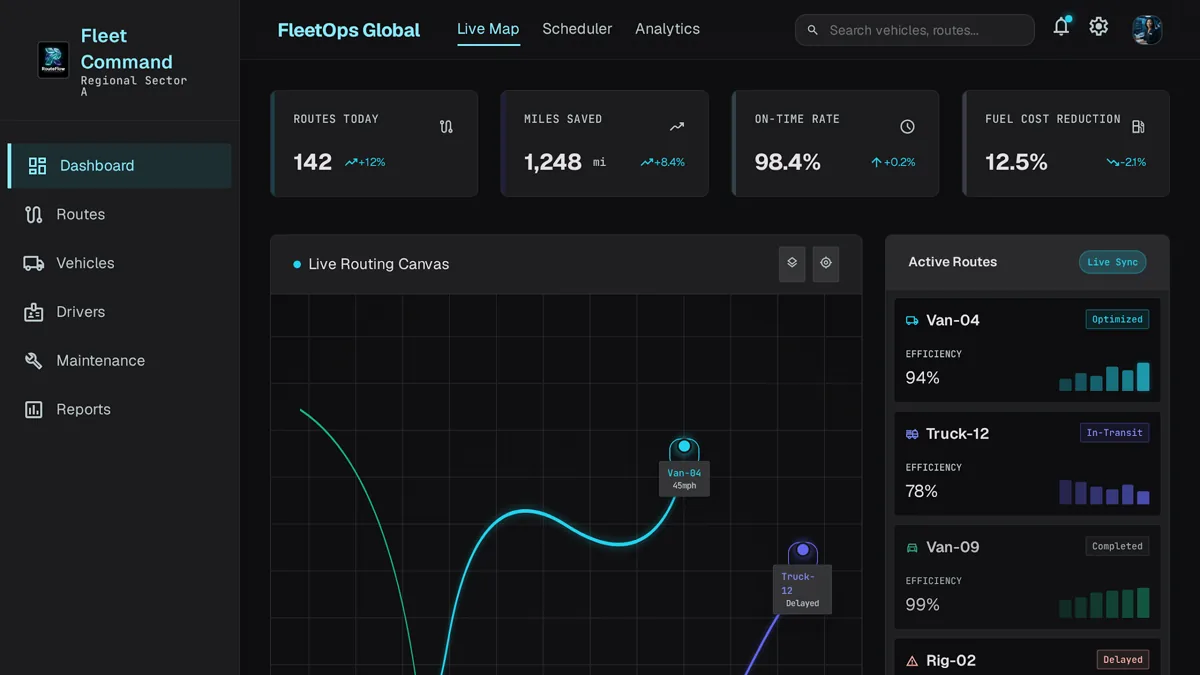
Task: Click the Active Routes panel heading
Action: click(x=952, y=262)
